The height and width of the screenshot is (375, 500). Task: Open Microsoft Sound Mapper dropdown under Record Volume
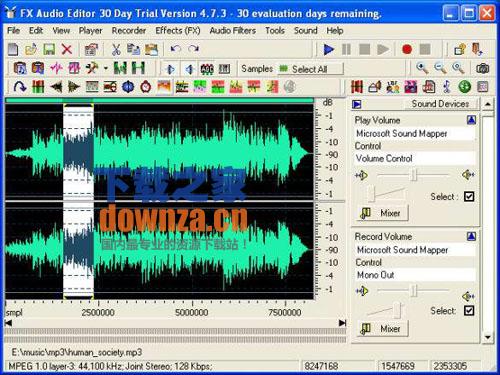click(x=415, y=250)
